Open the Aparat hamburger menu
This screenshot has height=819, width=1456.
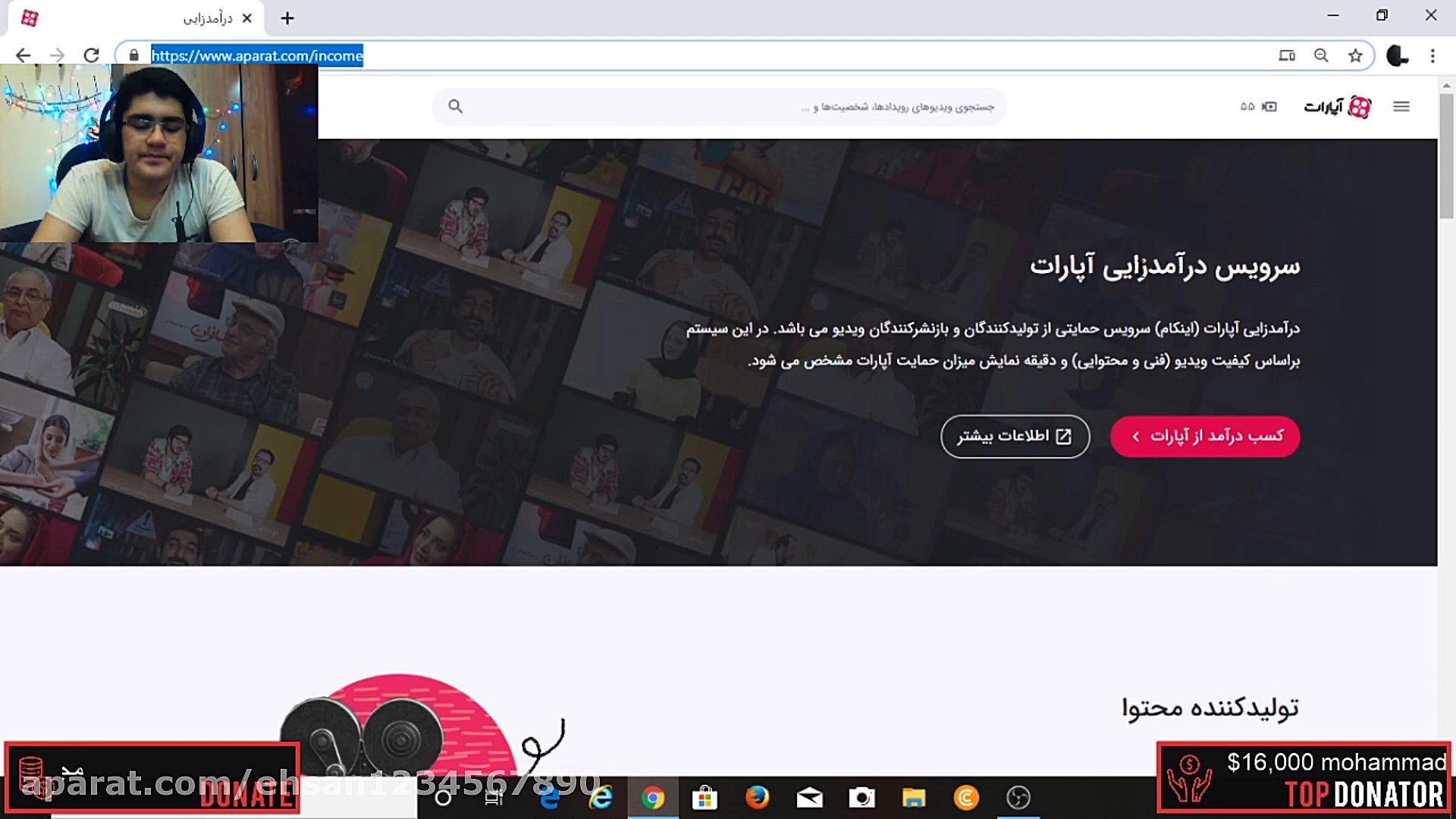pos(1401,106)
